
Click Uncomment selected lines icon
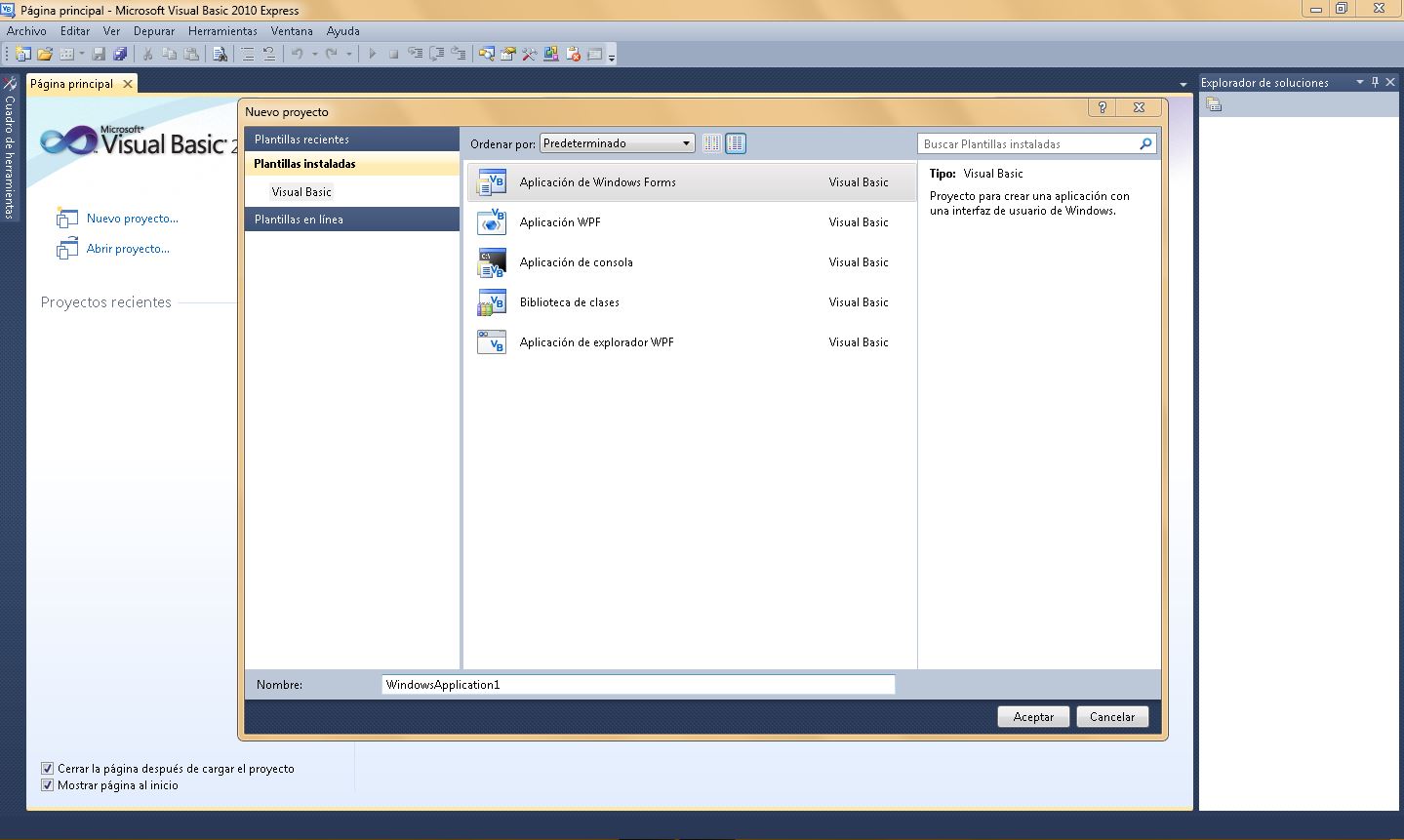pos(269,55)
